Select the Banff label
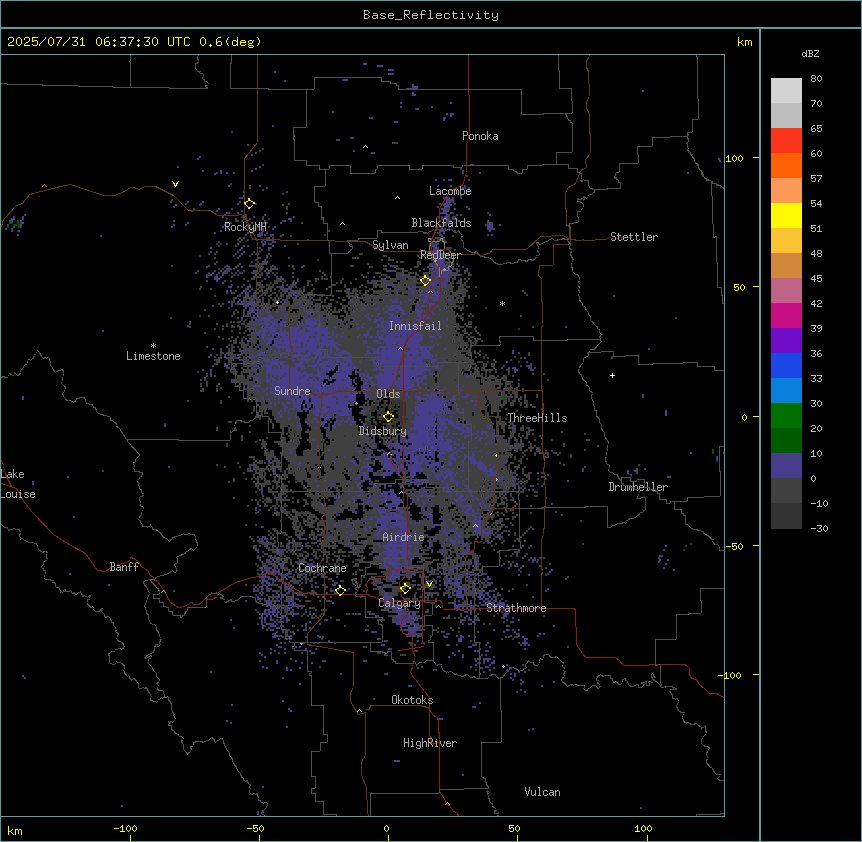The height and width of the screenshot is (842, 862). pyautogui.click(x=124, y=567)
